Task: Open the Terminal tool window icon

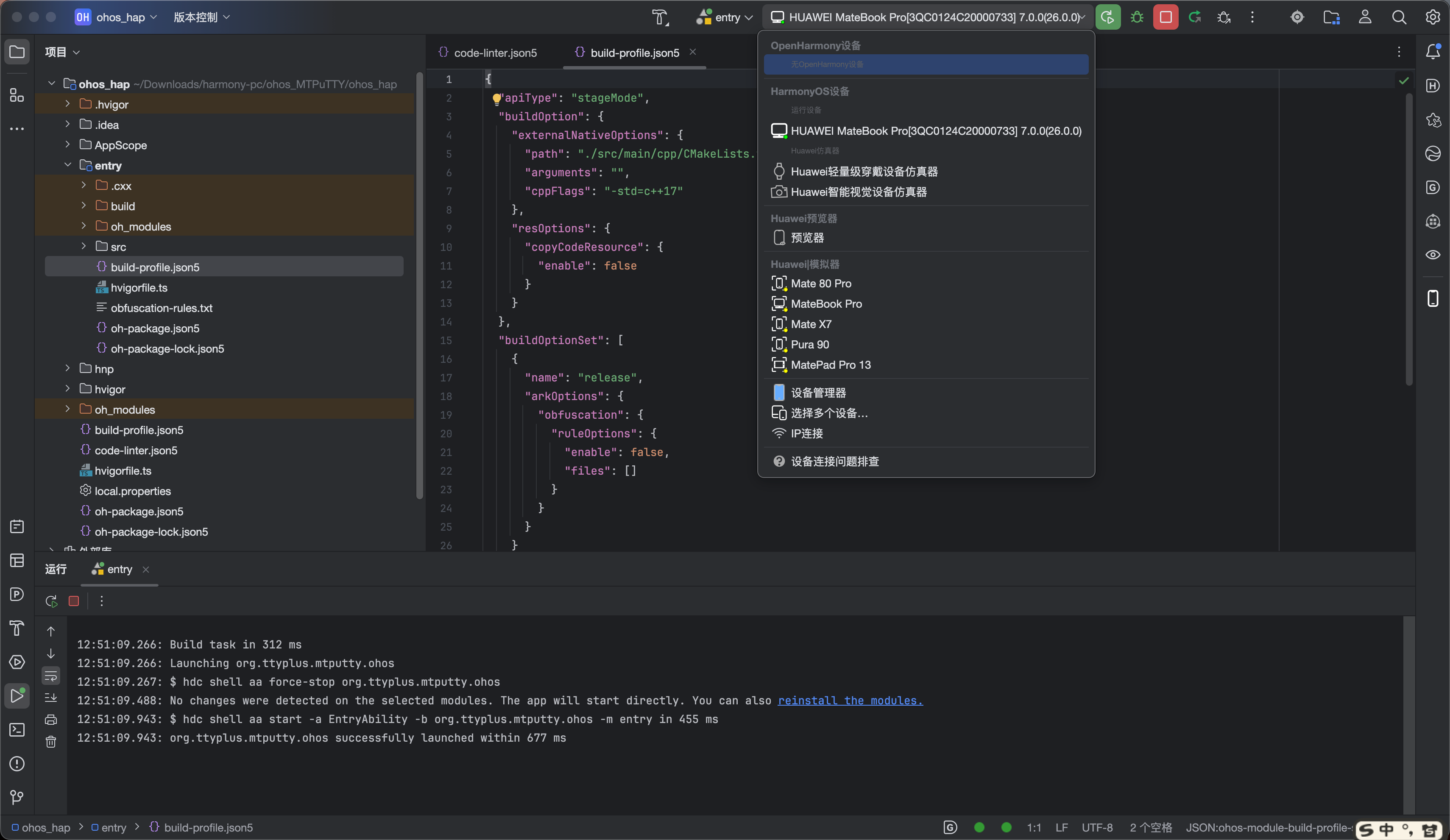Action: point(17,729)
